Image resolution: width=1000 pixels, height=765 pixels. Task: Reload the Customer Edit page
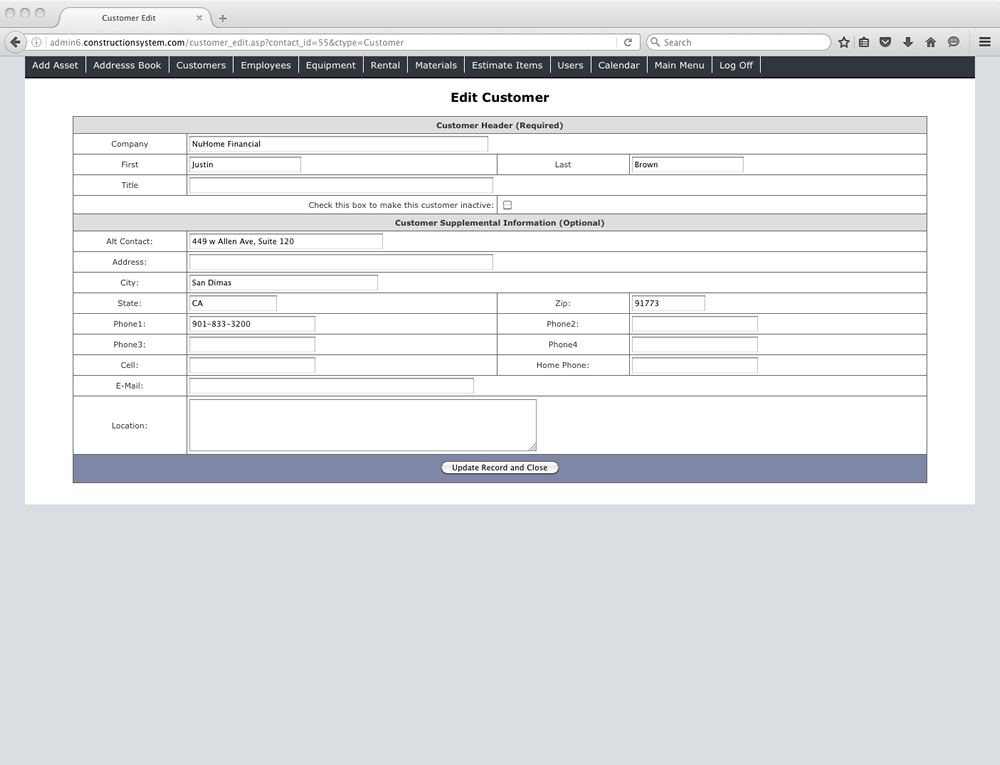coord(628,42)
